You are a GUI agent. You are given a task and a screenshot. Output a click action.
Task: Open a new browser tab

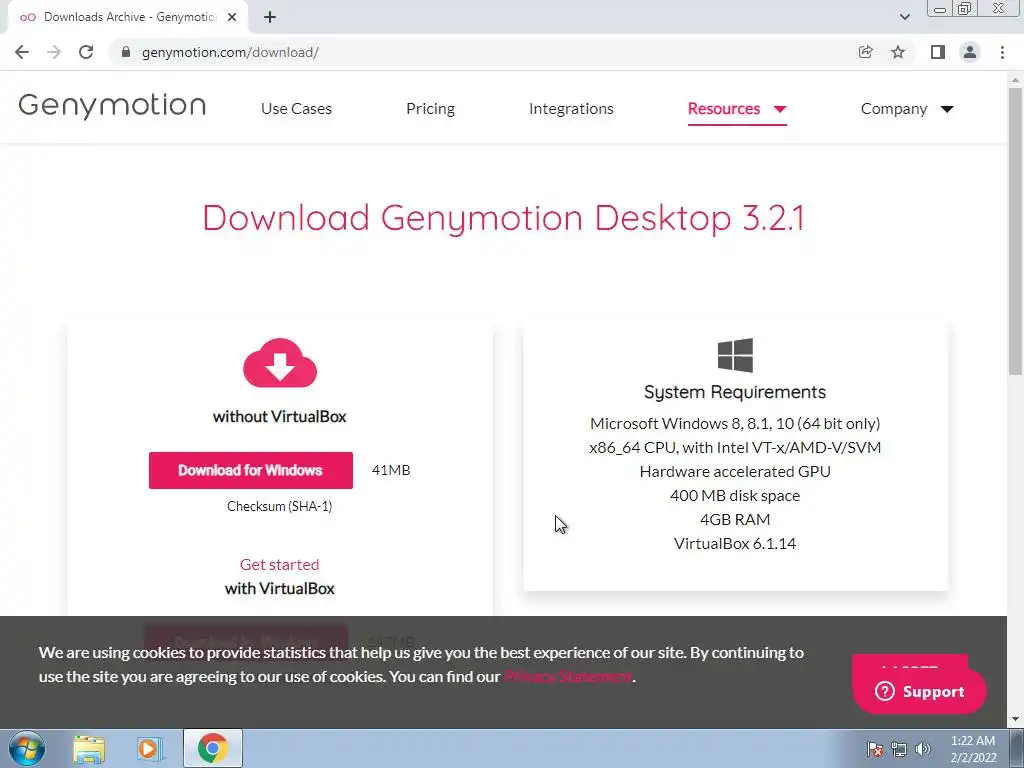(270, 18)
